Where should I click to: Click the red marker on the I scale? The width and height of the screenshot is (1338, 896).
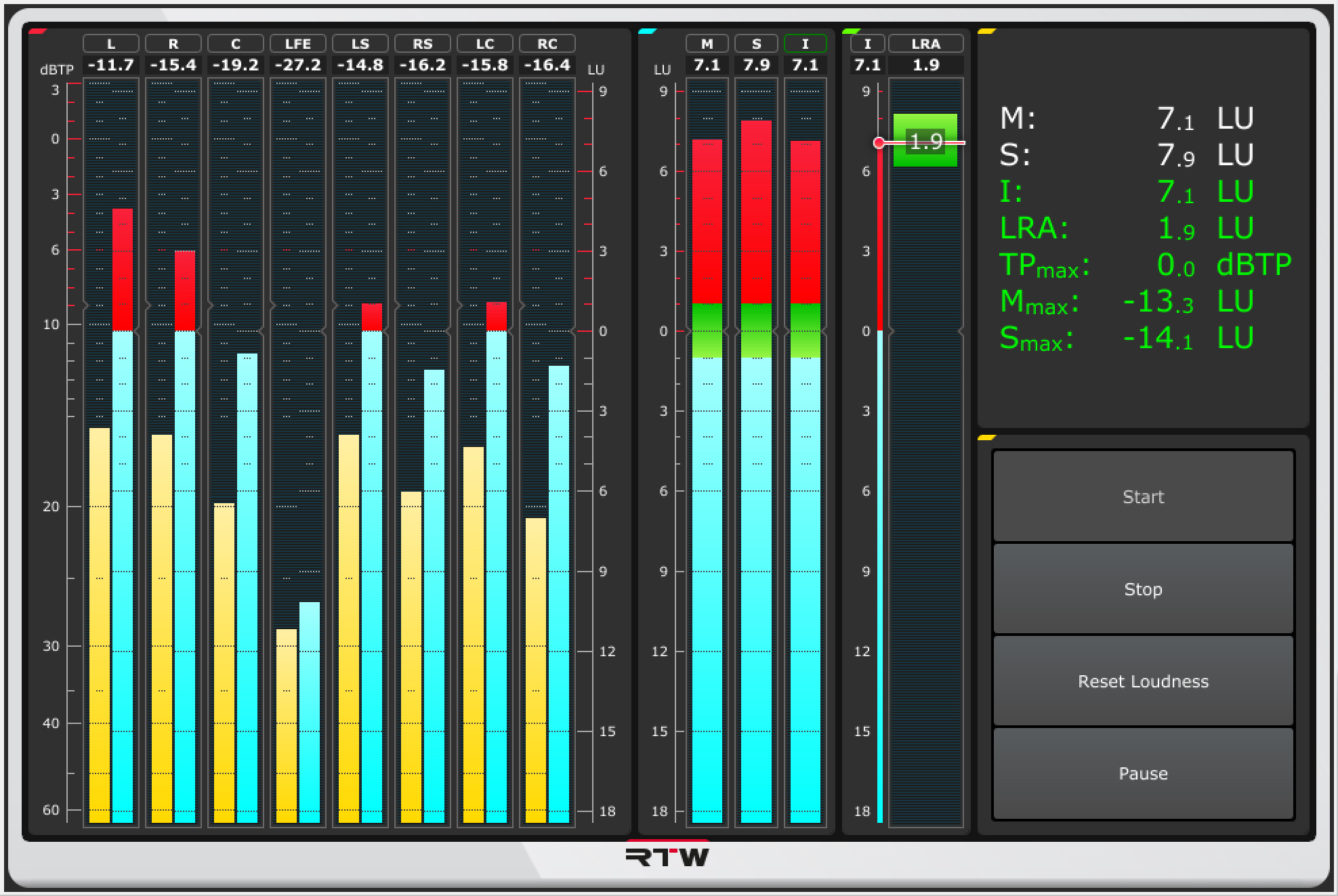click(879, 142)
